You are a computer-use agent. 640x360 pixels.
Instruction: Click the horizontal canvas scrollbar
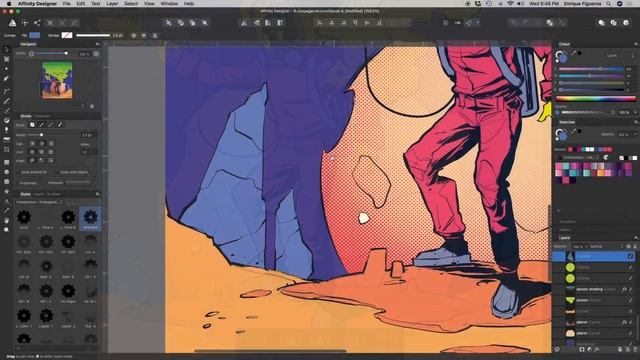tap(270, 350)
